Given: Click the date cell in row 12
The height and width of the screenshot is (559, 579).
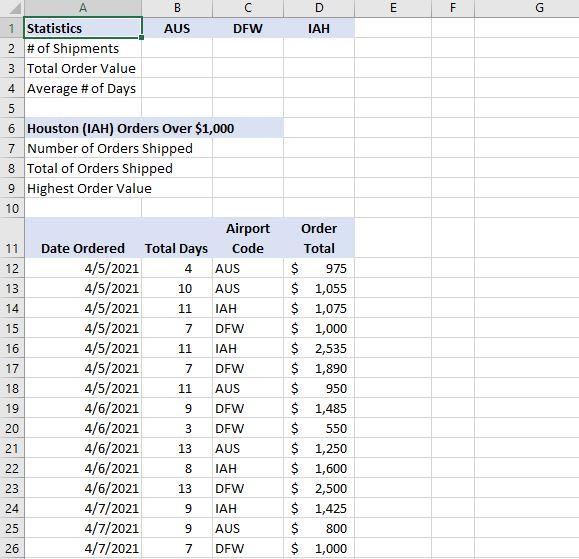Looking at the screenshot, I should [83, 268].
